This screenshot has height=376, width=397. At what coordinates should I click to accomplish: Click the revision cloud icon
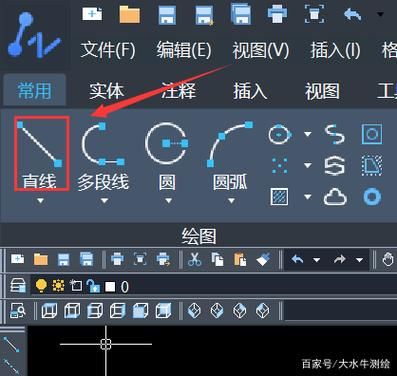pyautogui.click(x=335, y=197)
